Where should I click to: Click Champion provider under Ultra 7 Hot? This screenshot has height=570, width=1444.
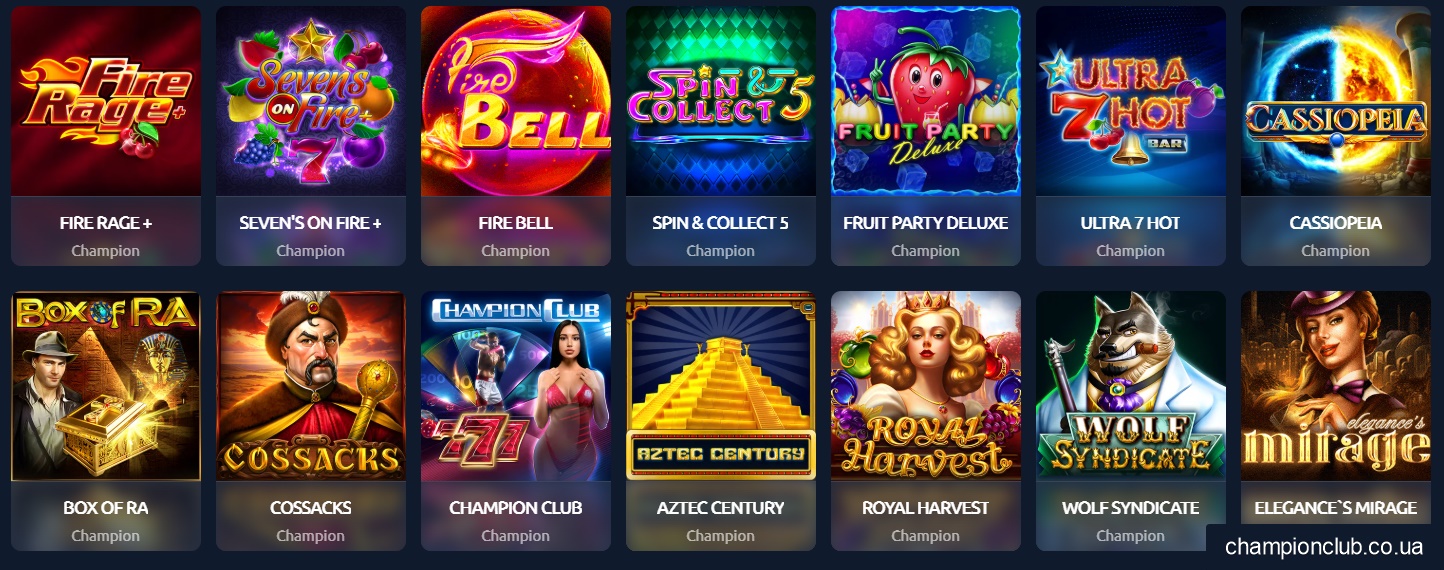coord(1131,251)
